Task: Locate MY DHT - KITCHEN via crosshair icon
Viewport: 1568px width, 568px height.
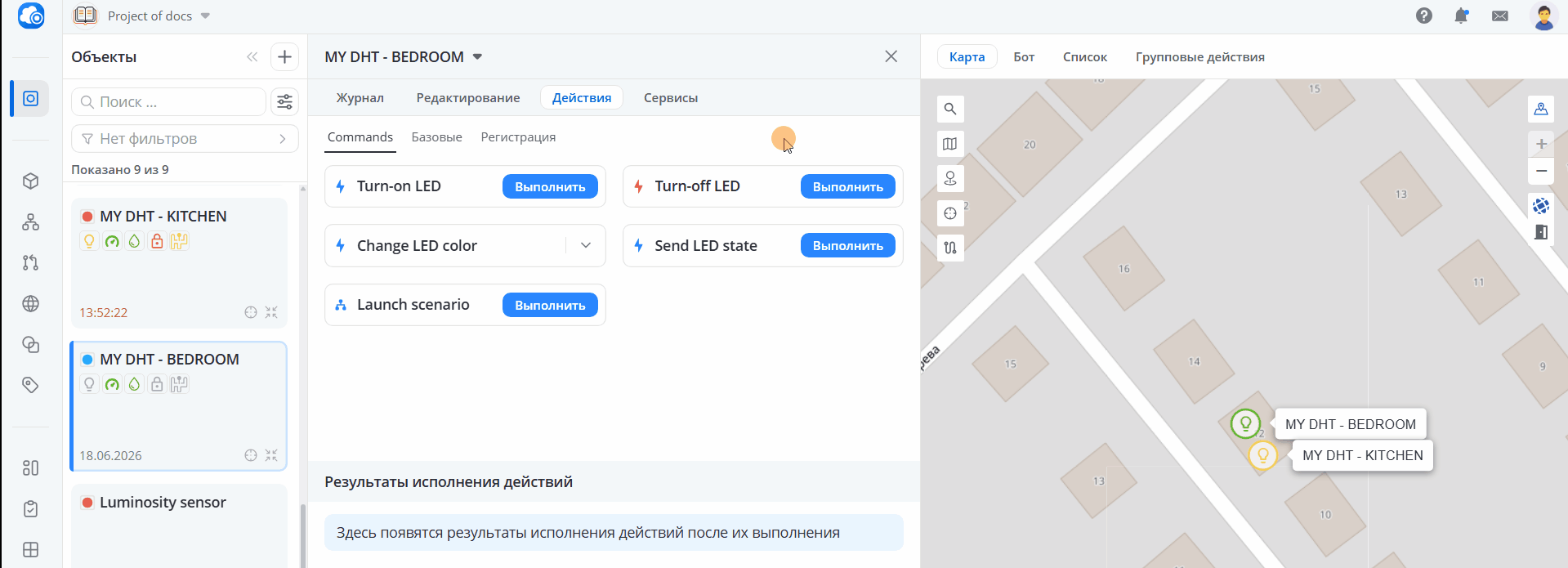Action: click(251, 312)
